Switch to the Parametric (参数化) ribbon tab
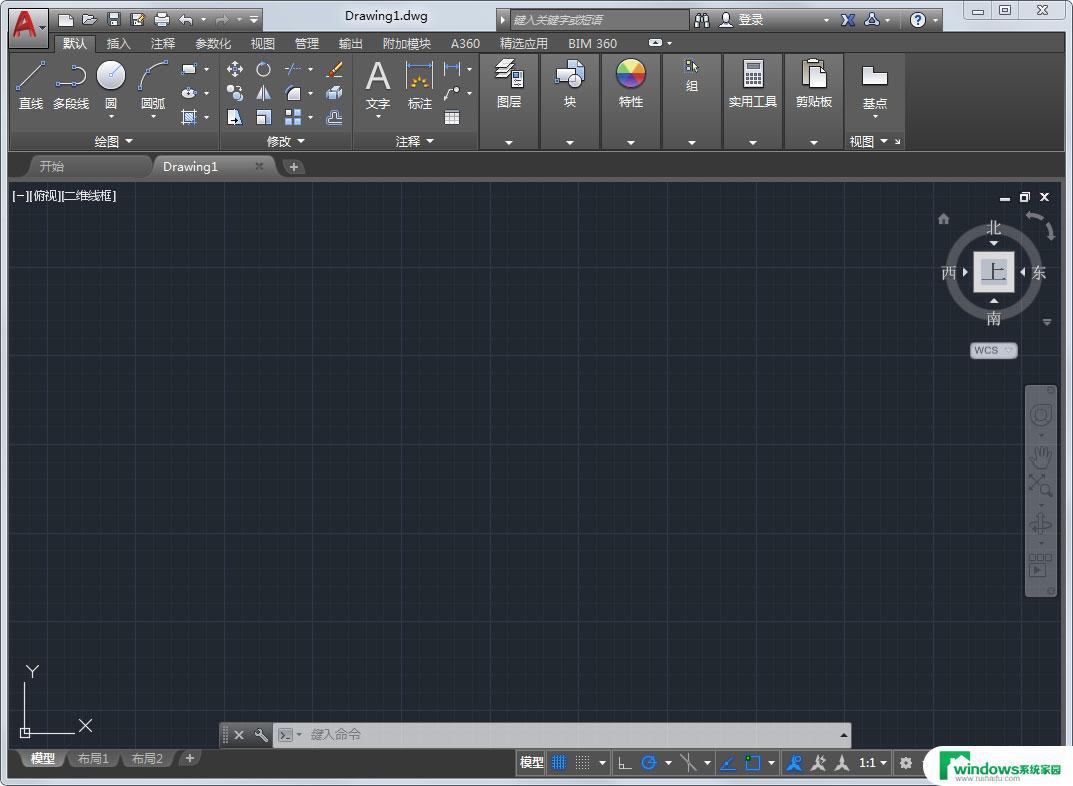The width and height of the screenshot is (1073, 786). (213, 44)
